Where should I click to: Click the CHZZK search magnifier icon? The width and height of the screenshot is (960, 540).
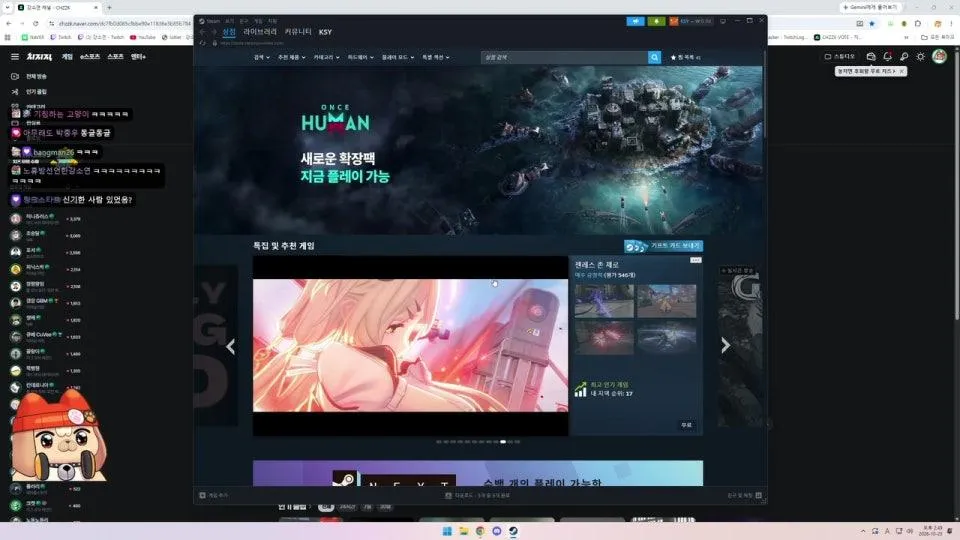[904, 56]
